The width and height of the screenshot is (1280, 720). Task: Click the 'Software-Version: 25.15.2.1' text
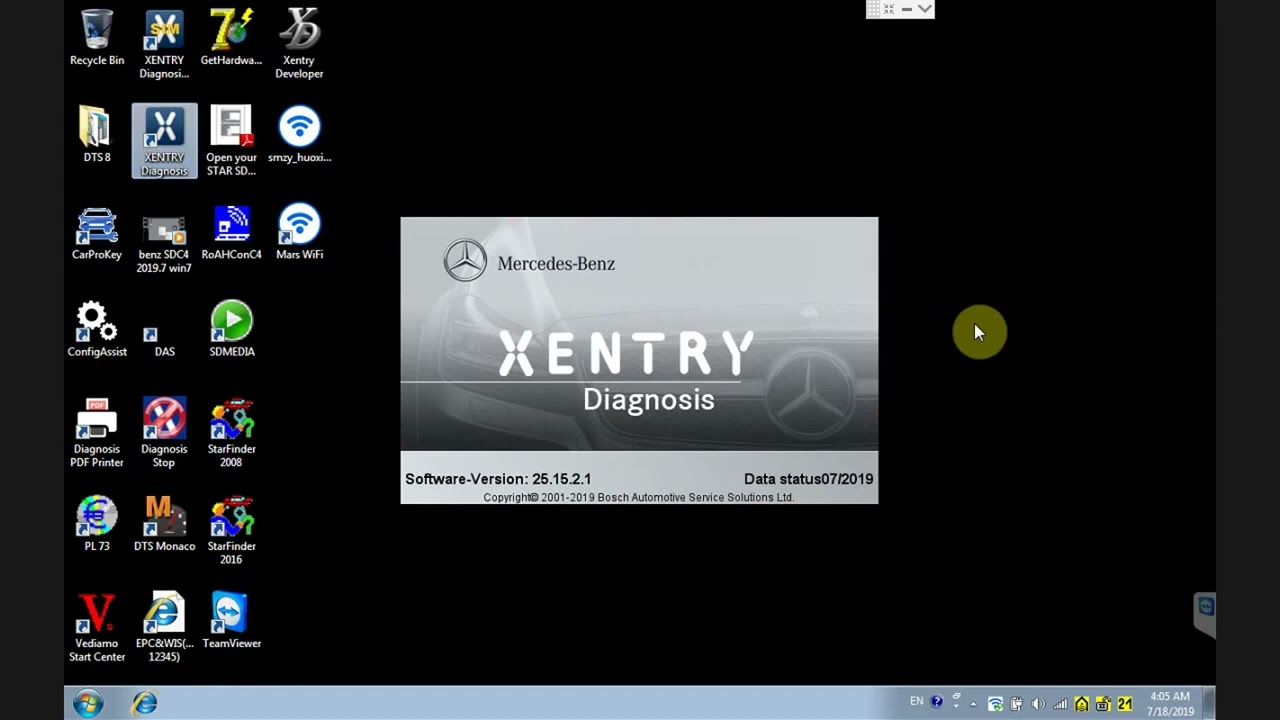click(498, 479)
